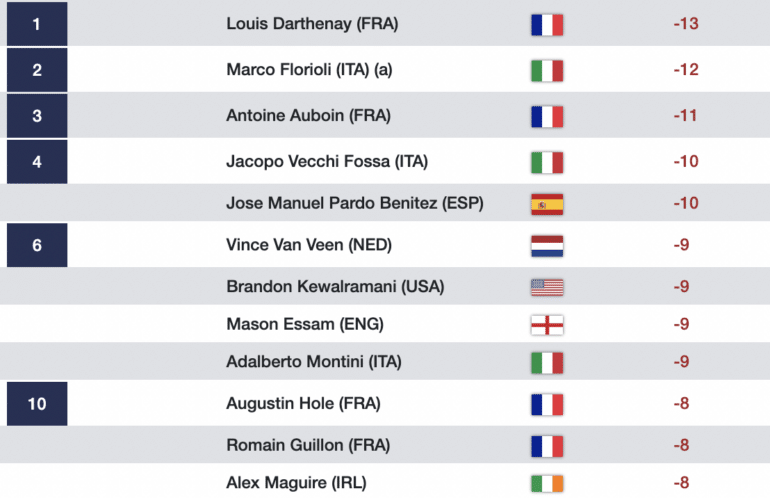Click the Netherlands flag beside Vince Van Veen
This screenshot has height=498, width=770.
tap(547, 246)
